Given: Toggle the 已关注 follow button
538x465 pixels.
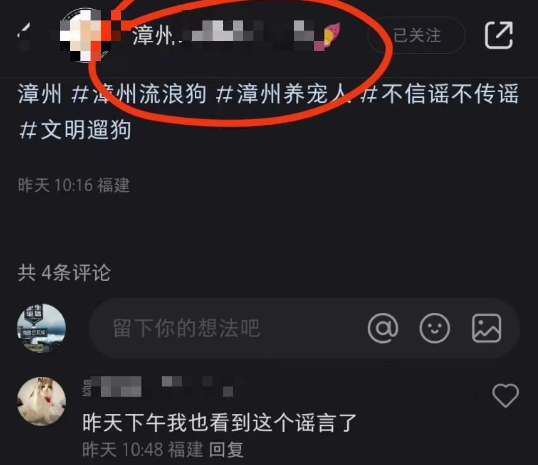Looking at the screenshot, I should pos(417,35).
